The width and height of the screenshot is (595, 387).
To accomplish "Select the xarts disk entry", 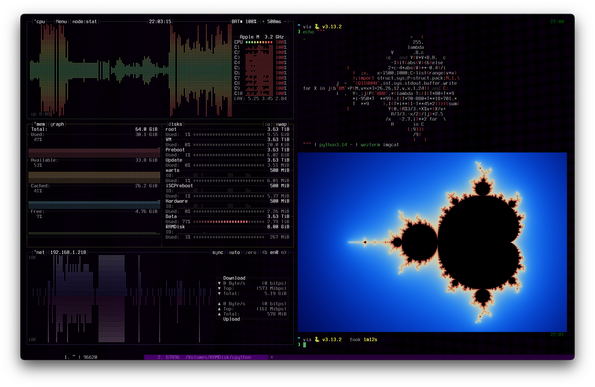I will point(173,170).
